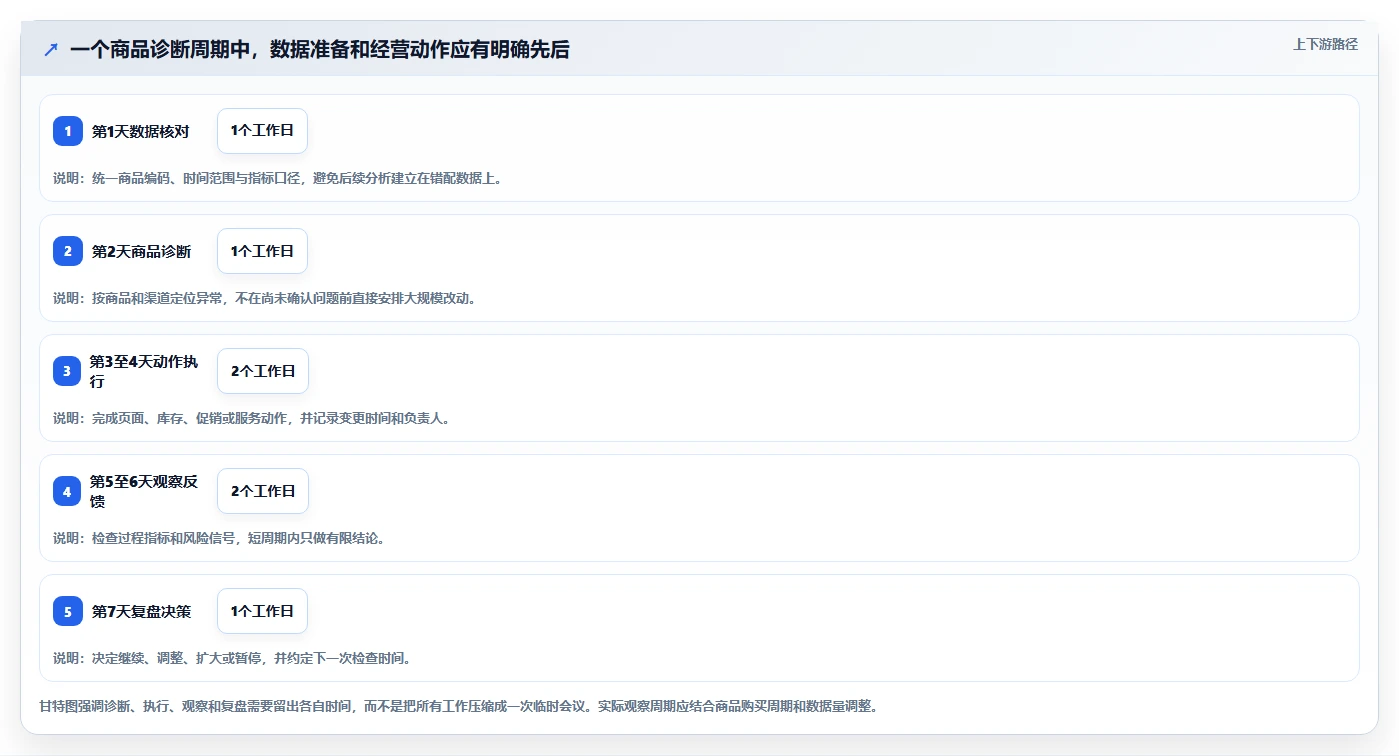The width and height of the screenshot is (1399, 756).
Task: Click the description starting 统一商品编码
Action: coord(278,178)
